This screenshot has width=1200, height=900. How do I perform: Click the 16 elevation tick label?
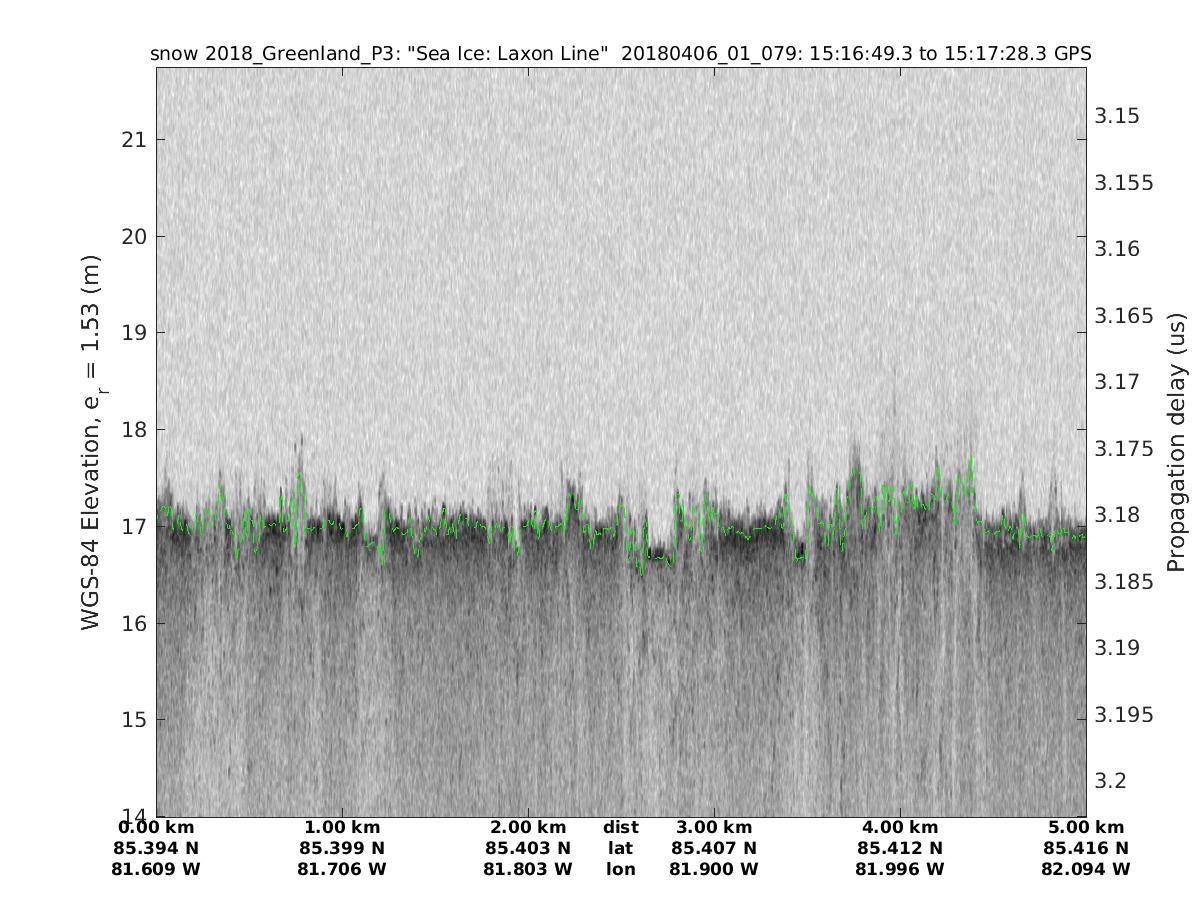(133, 623)
